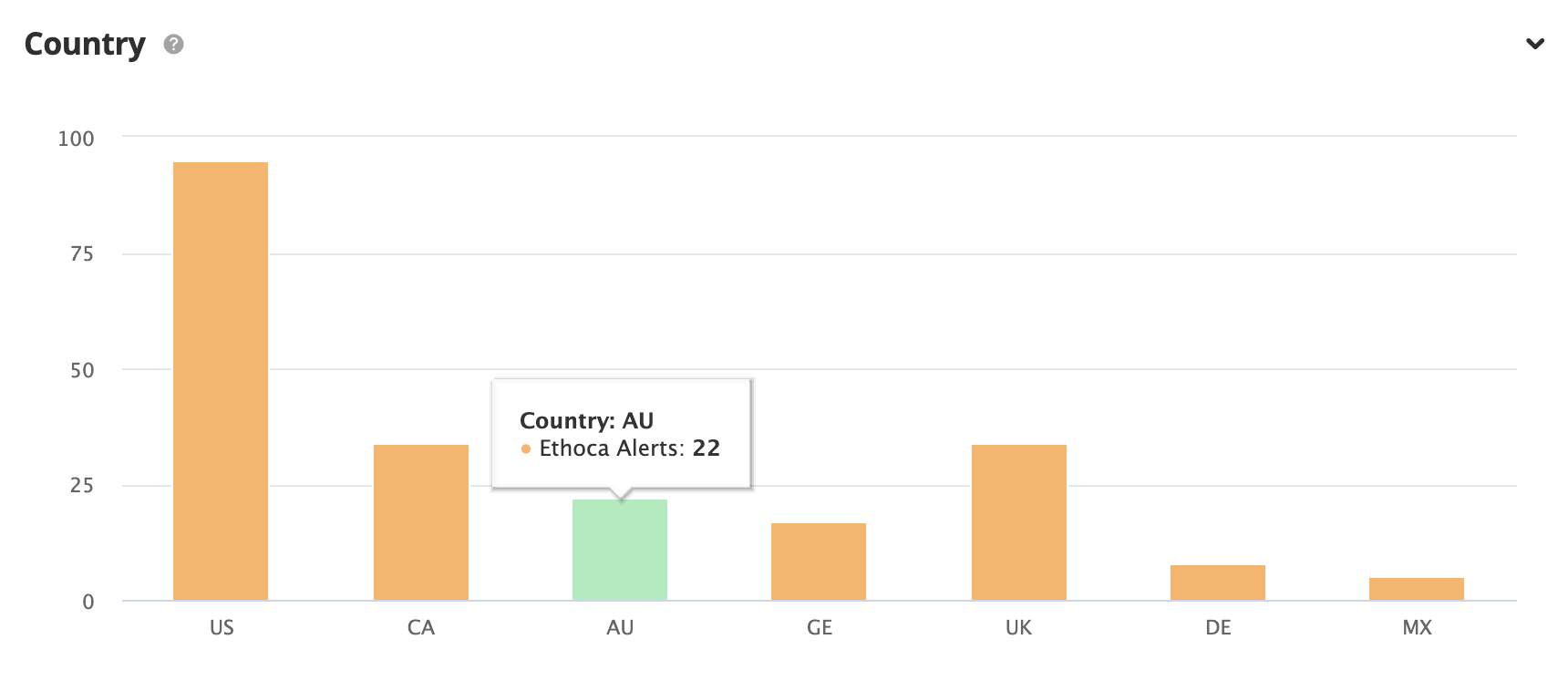Image resolution: width=1568 pixels, height=691 pixels.
Task: Select the CA bar in the chart
Action: [x=421, y=522]
